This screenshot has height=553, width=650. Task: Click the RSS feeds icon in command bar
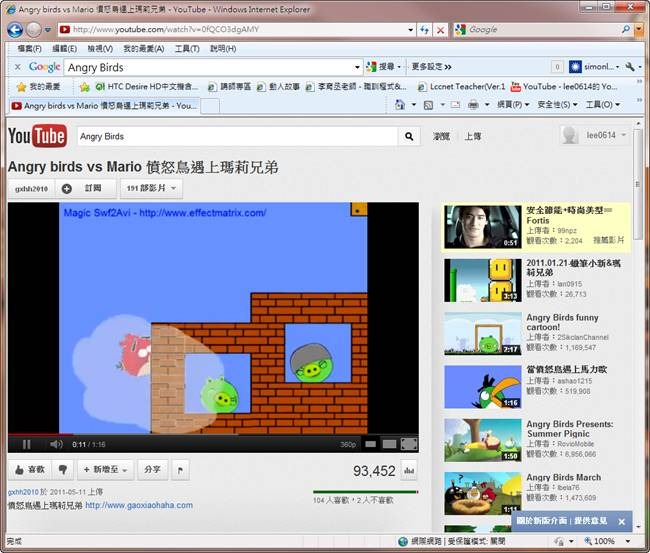click(428, 105)
